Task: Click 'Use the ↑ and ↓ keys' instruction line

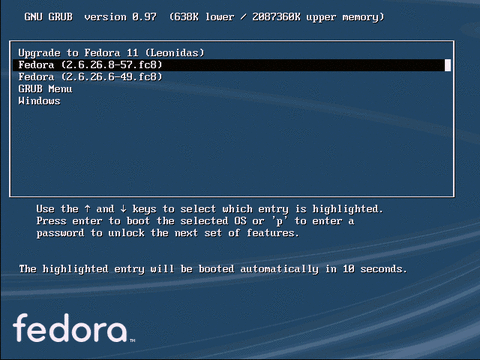Action: 210,209
